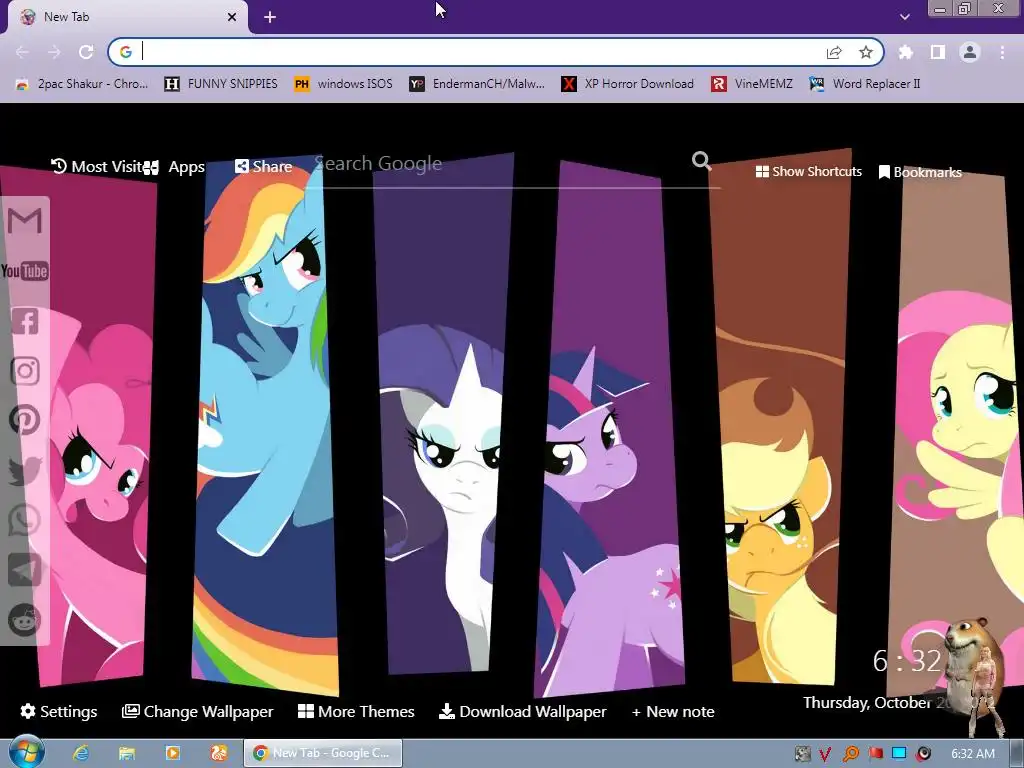Screen dimensions: 1024x768
Task: Open the VineMEMZ bookmark
Action: click(x=752, y=84)
